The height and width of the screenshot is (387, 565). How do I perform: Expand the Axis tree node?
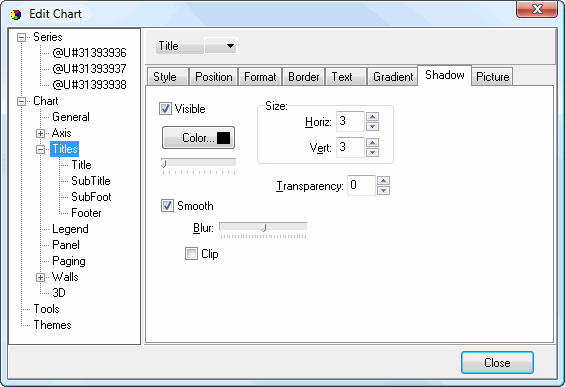click(40, 133)
